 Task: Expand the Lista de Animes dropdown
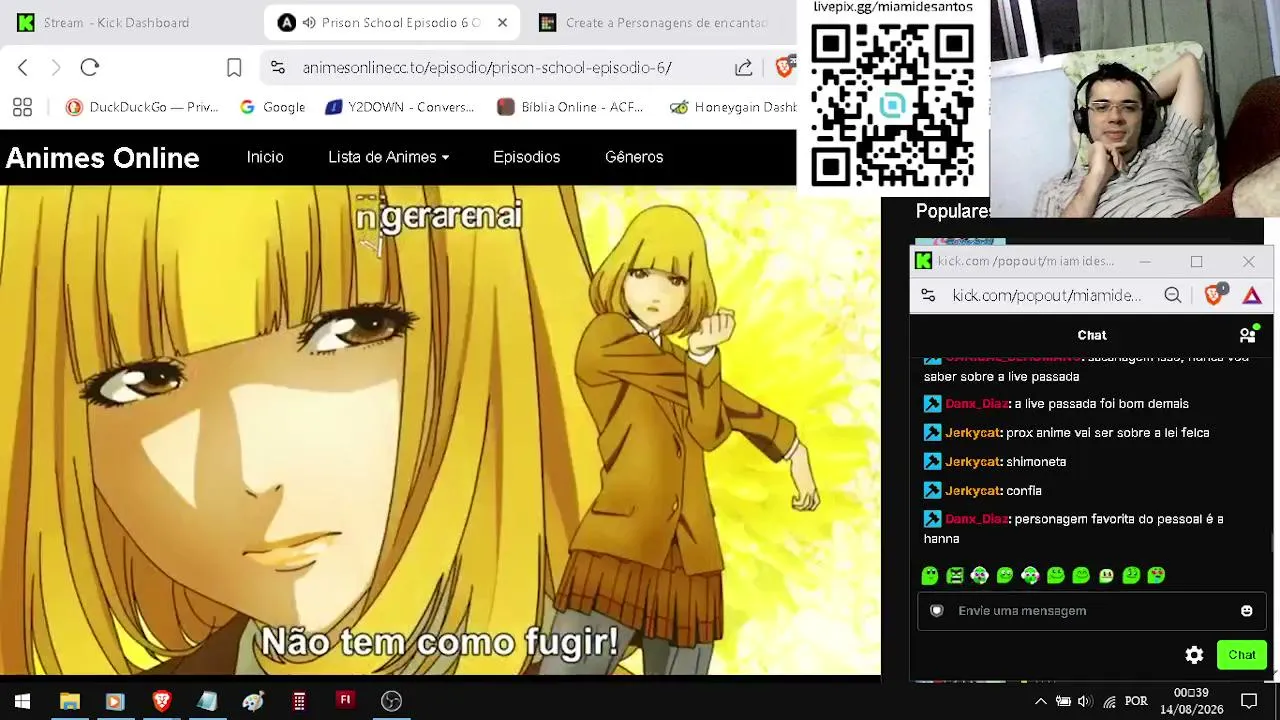tap(389, 157)
